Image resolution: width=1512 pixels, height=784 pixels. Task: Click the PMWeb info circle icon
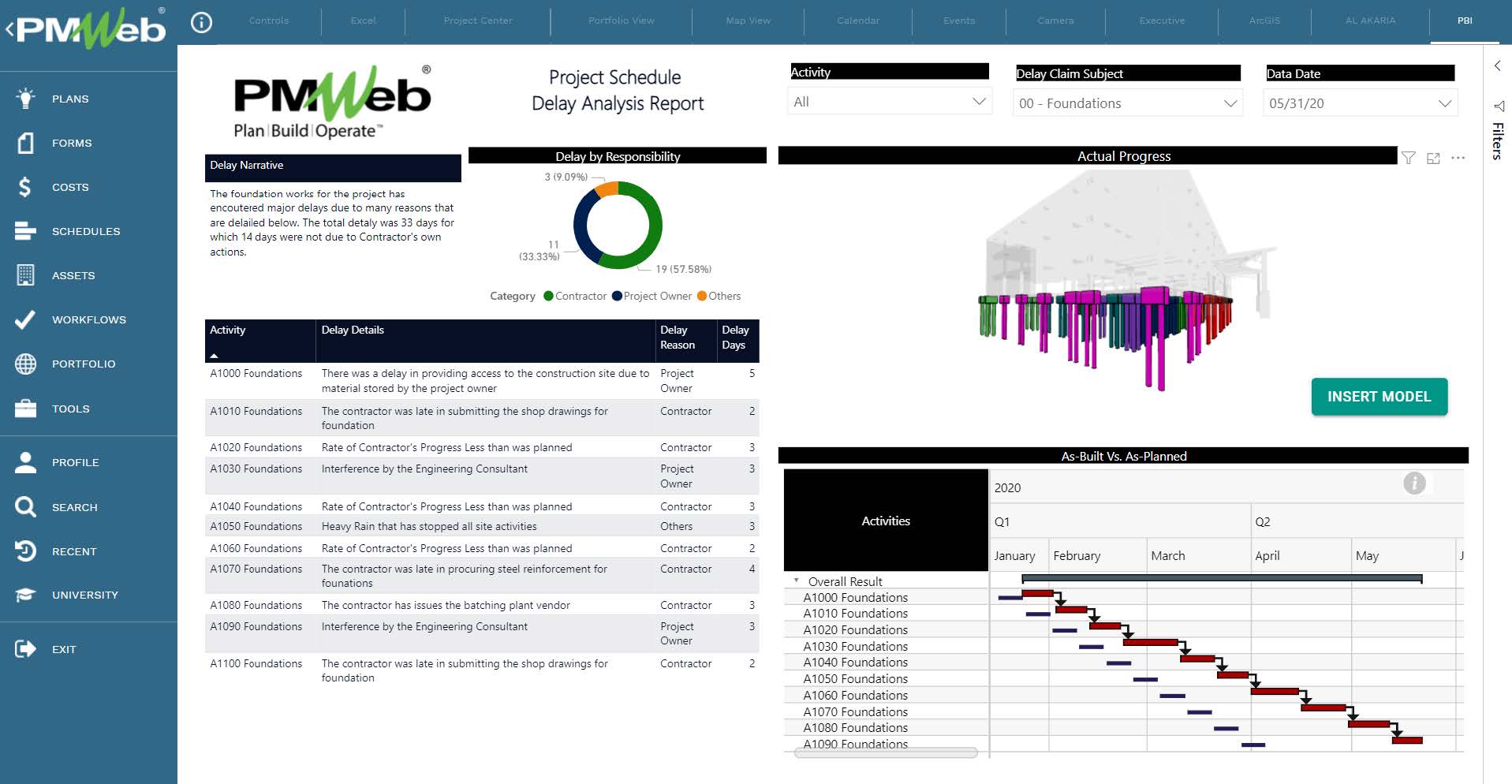click(x=202, y=22)
